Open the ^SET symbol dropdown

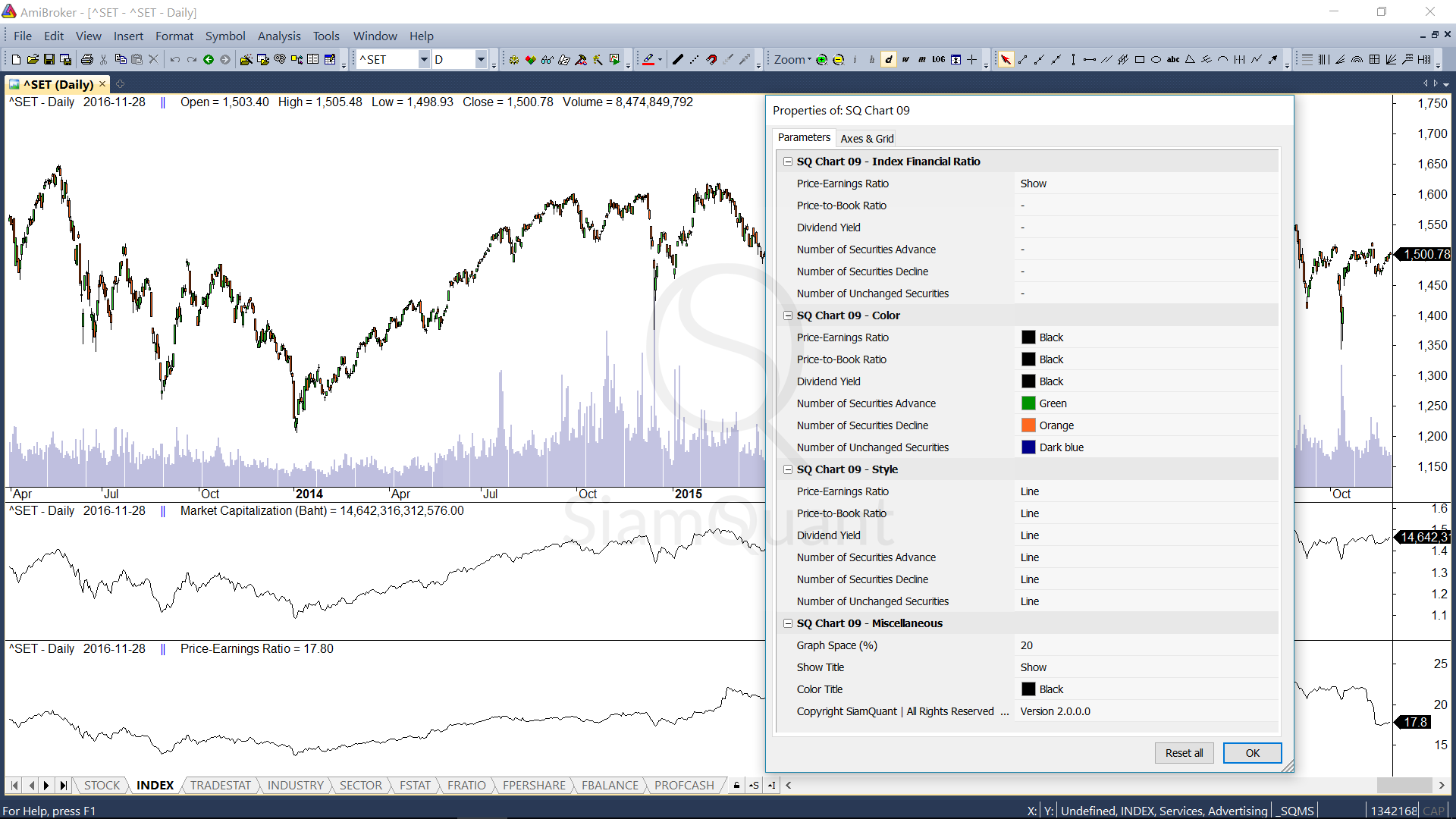(424, 59)
